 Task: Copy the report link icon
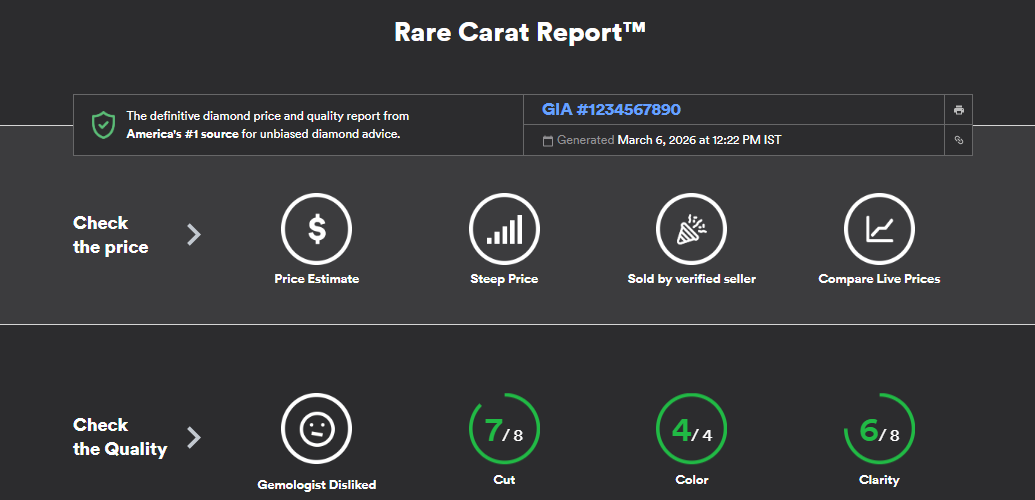[x=958, y=140]
